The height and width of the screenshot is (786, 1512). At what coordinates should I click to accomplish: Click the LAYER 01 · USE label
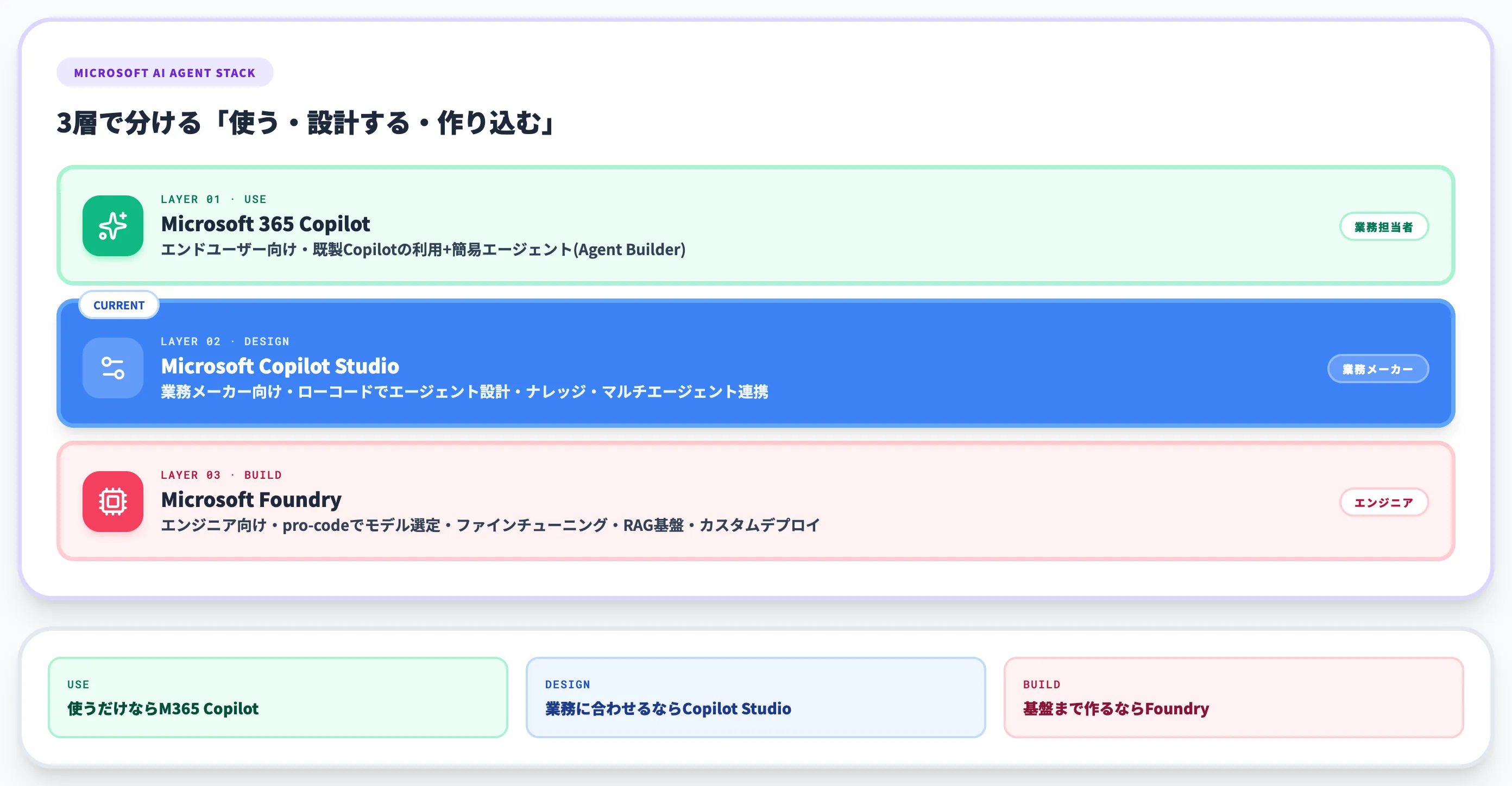[x=213, y=199]
